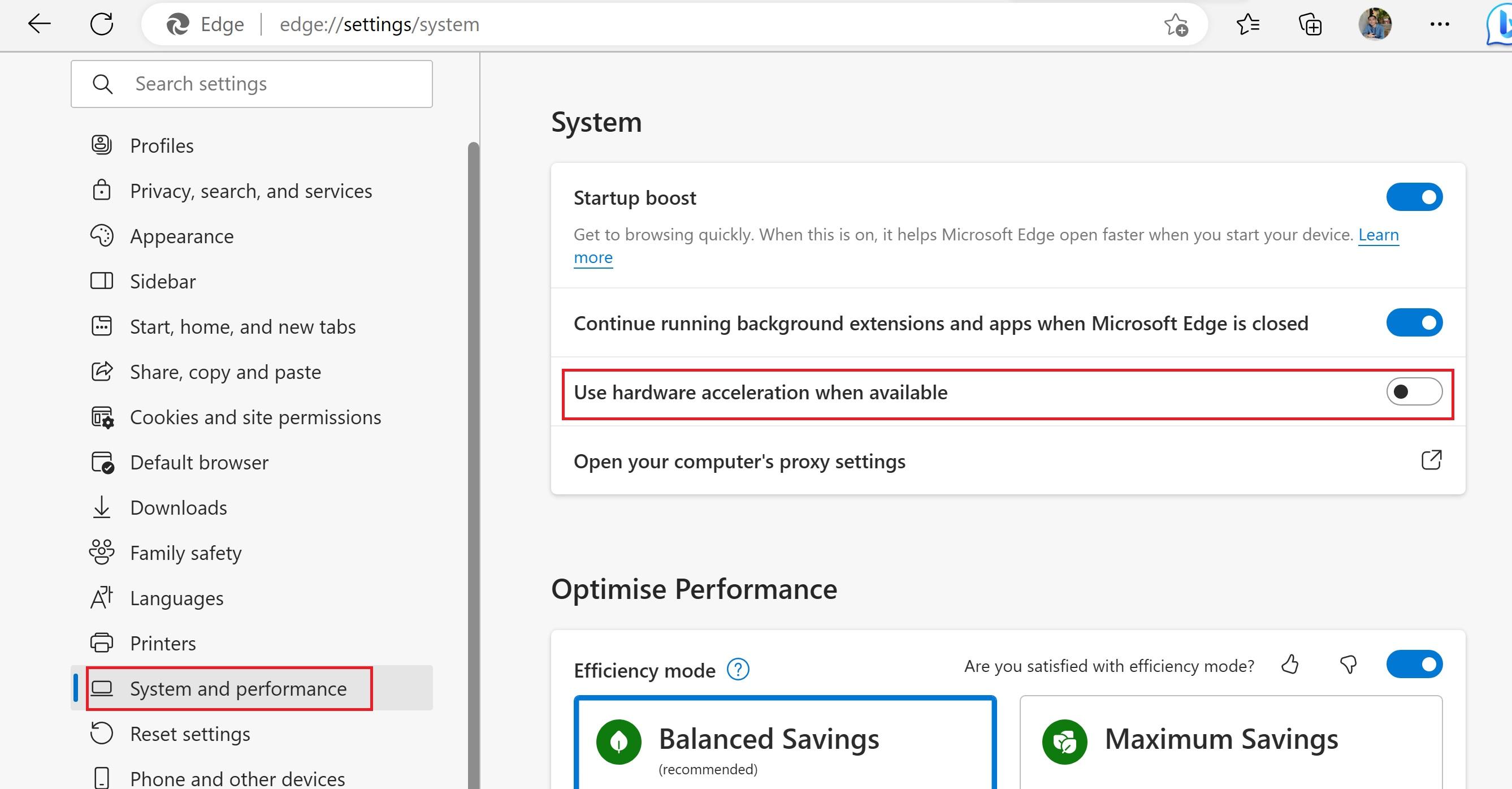Open Collections icon in toolbar
This screenshot has width=1512, height=789.
(x=1310, y=24)
